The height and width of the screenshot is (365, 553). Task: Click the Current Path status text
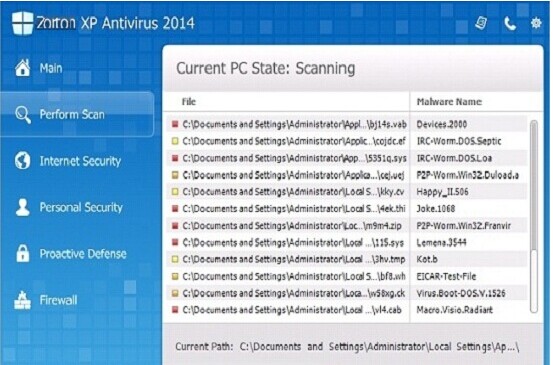coord(347,347)
